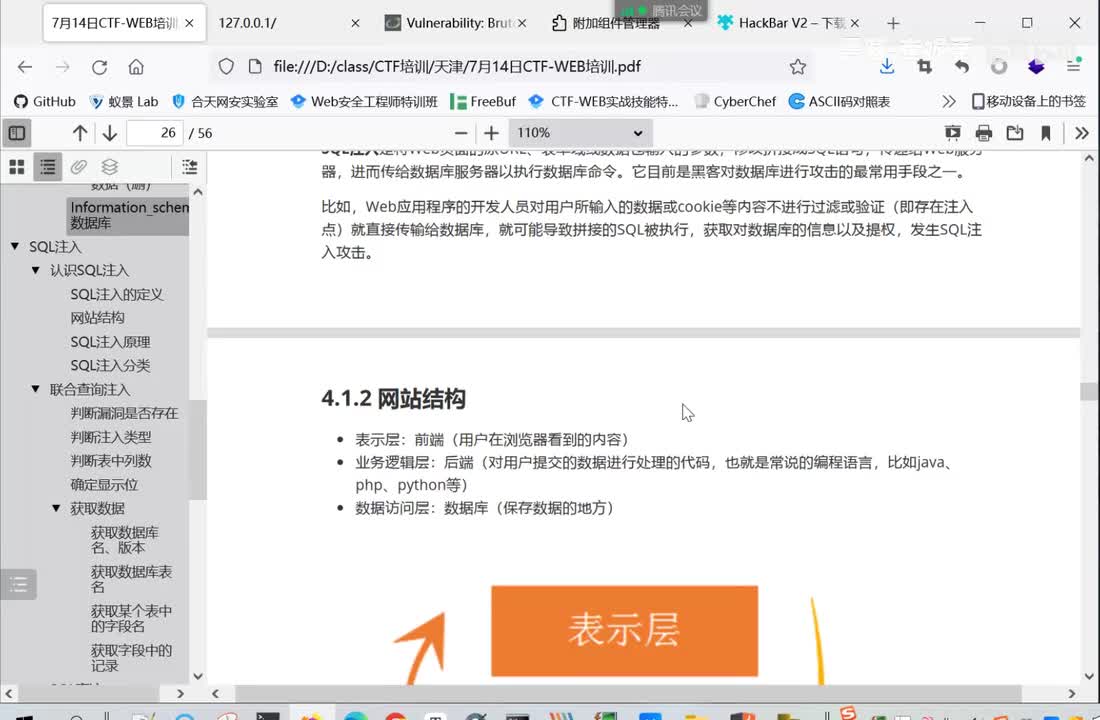This screenshot has height=720, width=1100.
Task: Click the current outline item button in sidebar
Action: coord(189,166)
